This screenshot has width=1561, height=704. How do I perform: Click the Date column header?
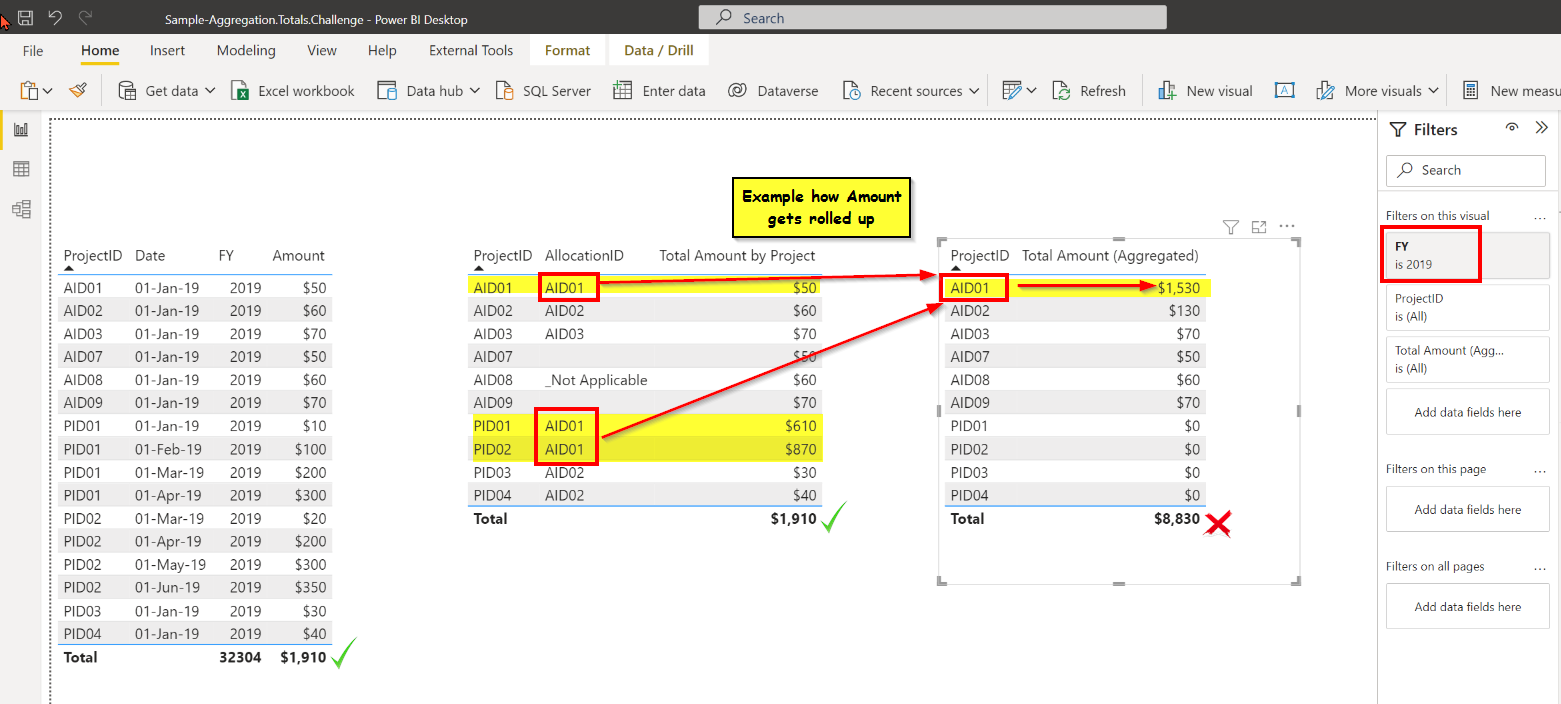(150, 256)
